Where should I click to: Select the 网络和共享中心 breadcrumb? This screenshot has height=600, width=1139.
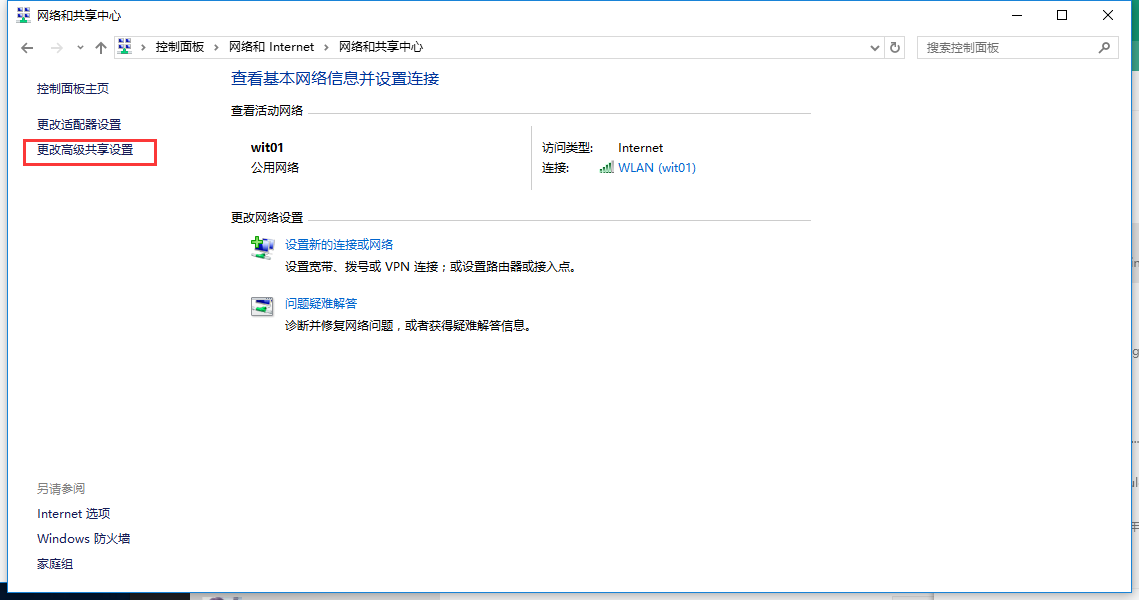click(x=381, y=47)
